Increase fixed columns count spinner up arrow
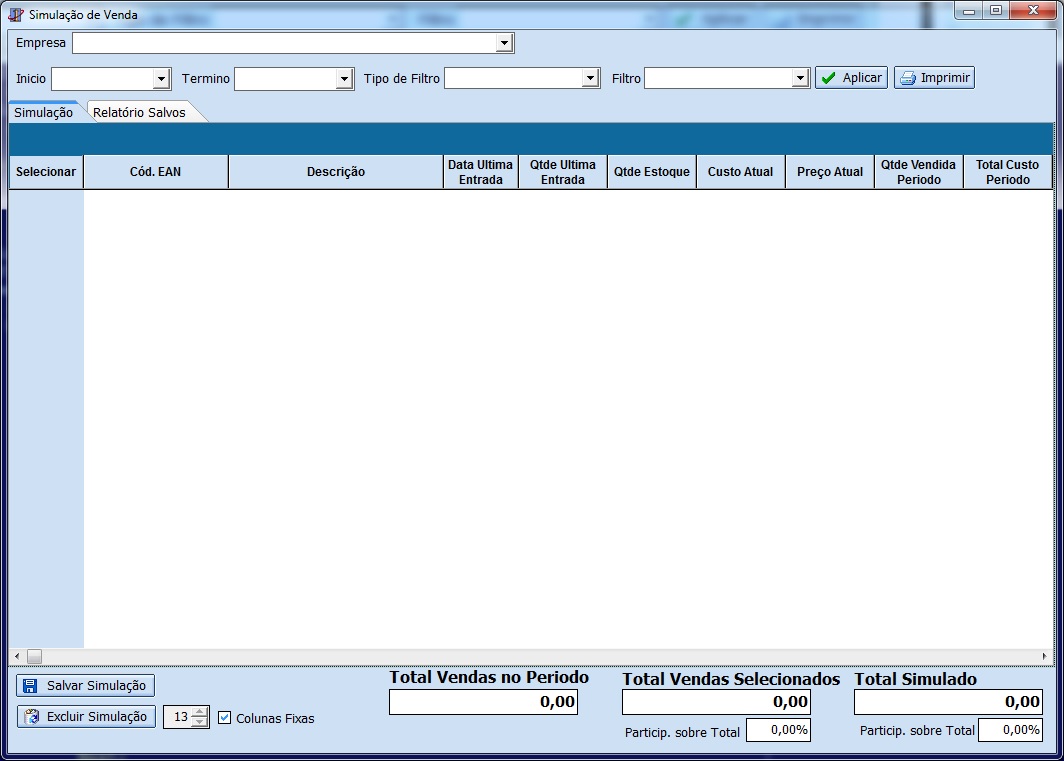Screen dimensions: 1064x761 (200, 712)
